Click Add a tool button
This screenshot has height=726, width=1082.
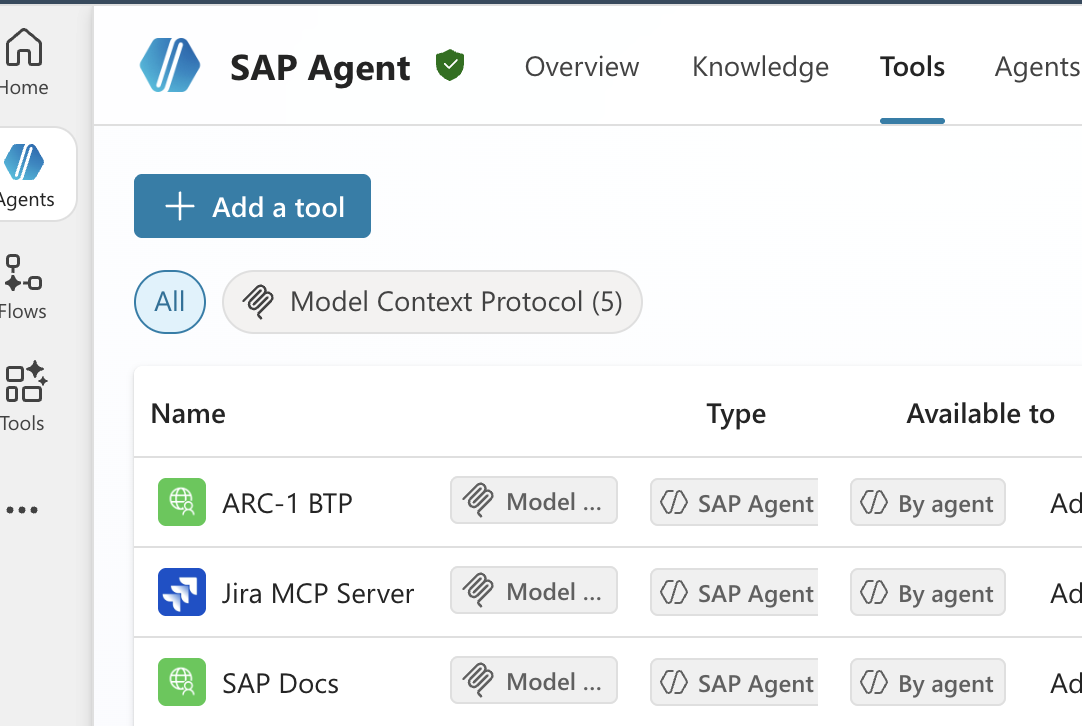pyautogui.click(x=253, y=206)
